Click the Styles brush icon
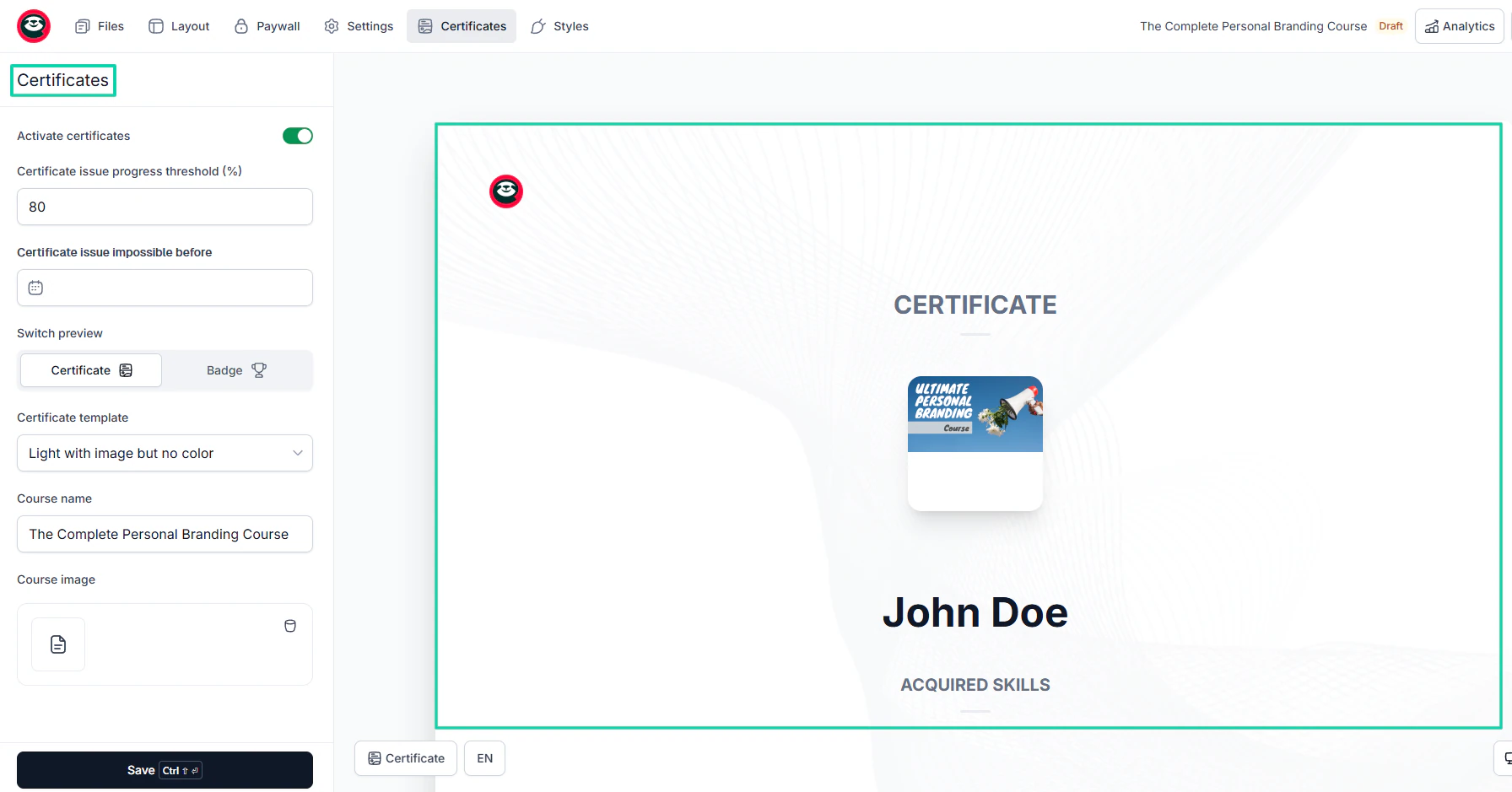 point(538,26)
